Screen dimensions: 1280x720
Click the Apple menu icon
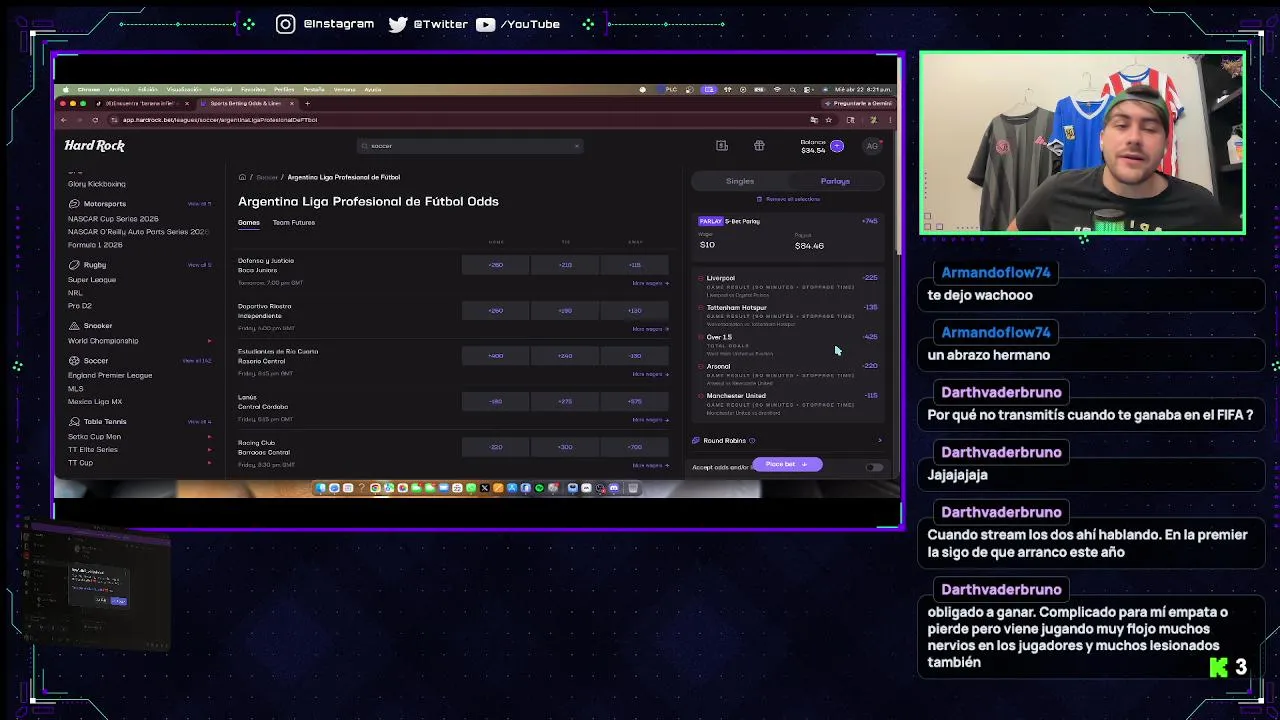(x=65, y=89)
